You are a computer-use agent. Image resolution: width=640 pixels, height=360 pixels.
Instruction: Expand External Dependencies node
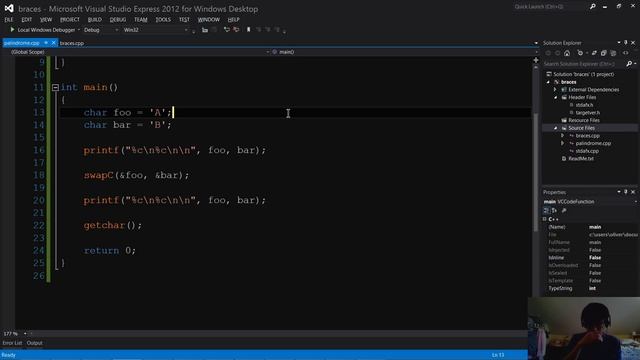coord(556,90)
